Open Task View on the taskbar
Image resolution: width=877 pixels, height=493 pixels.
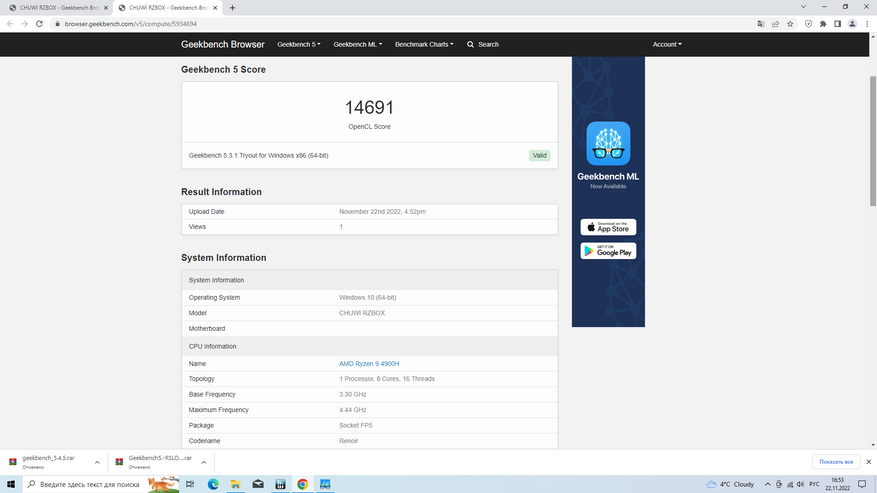[190, 484]
